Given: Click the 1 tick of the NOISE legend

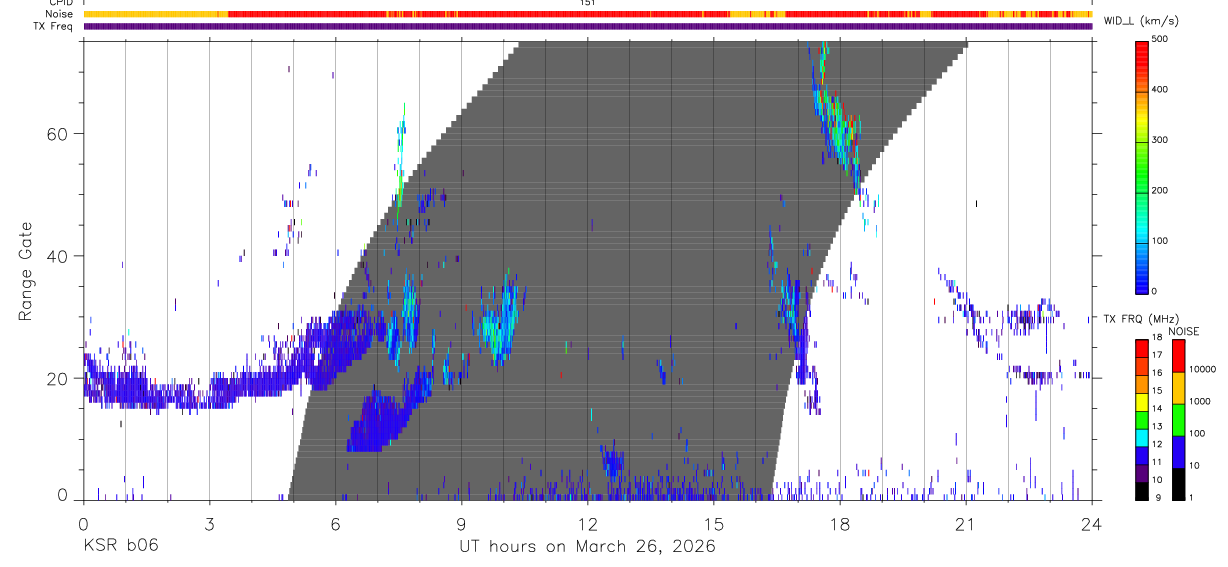Looking at the screenshot, I should [1191, 497].
